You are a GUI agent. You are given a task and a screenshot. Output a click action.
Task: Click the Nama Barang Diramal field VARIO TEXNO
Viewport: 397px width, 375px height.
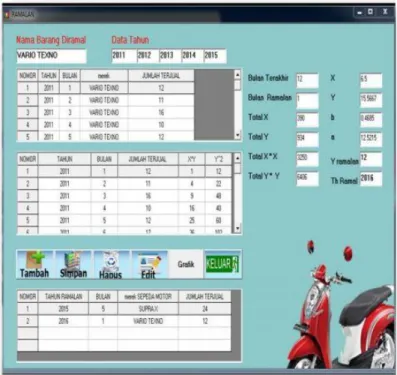pos(51,56)
